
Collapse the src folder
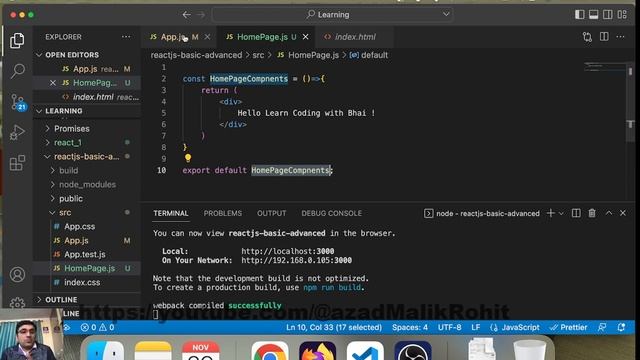click(x=87, y=212)
